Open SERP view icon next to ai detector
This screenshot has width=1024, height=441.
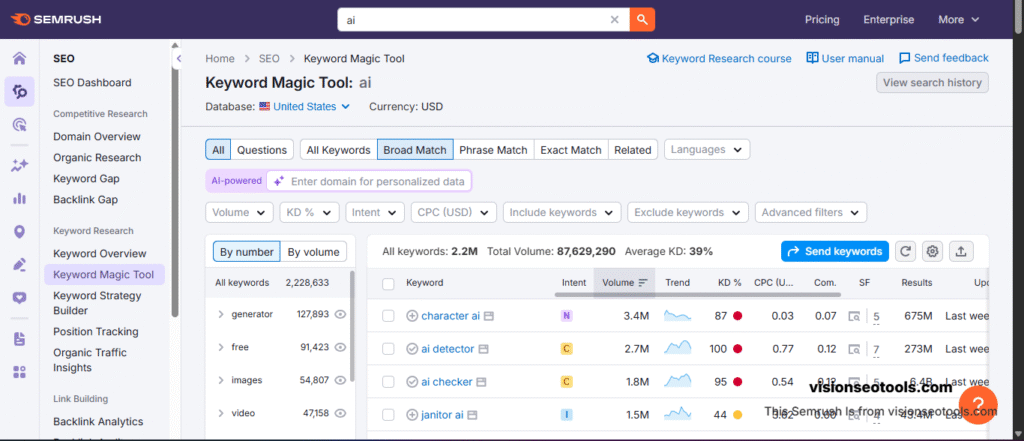click(483, 349)
